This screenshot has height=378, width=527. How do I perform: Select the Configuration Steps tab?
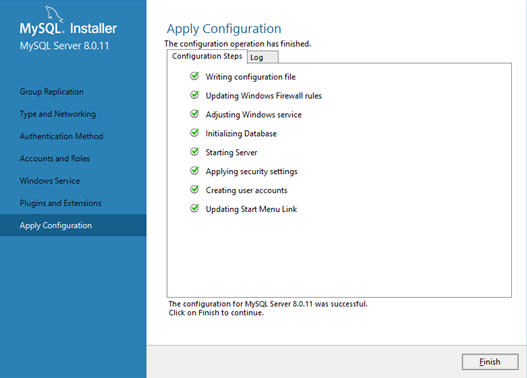tap(207, 56)
